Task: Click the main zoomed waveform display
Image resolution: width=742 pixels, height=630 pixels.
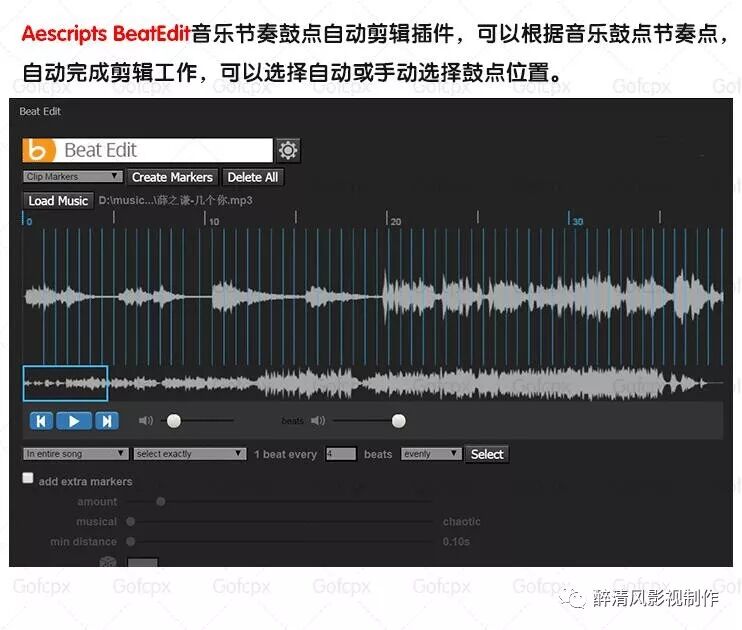Action: pos(373,297)
